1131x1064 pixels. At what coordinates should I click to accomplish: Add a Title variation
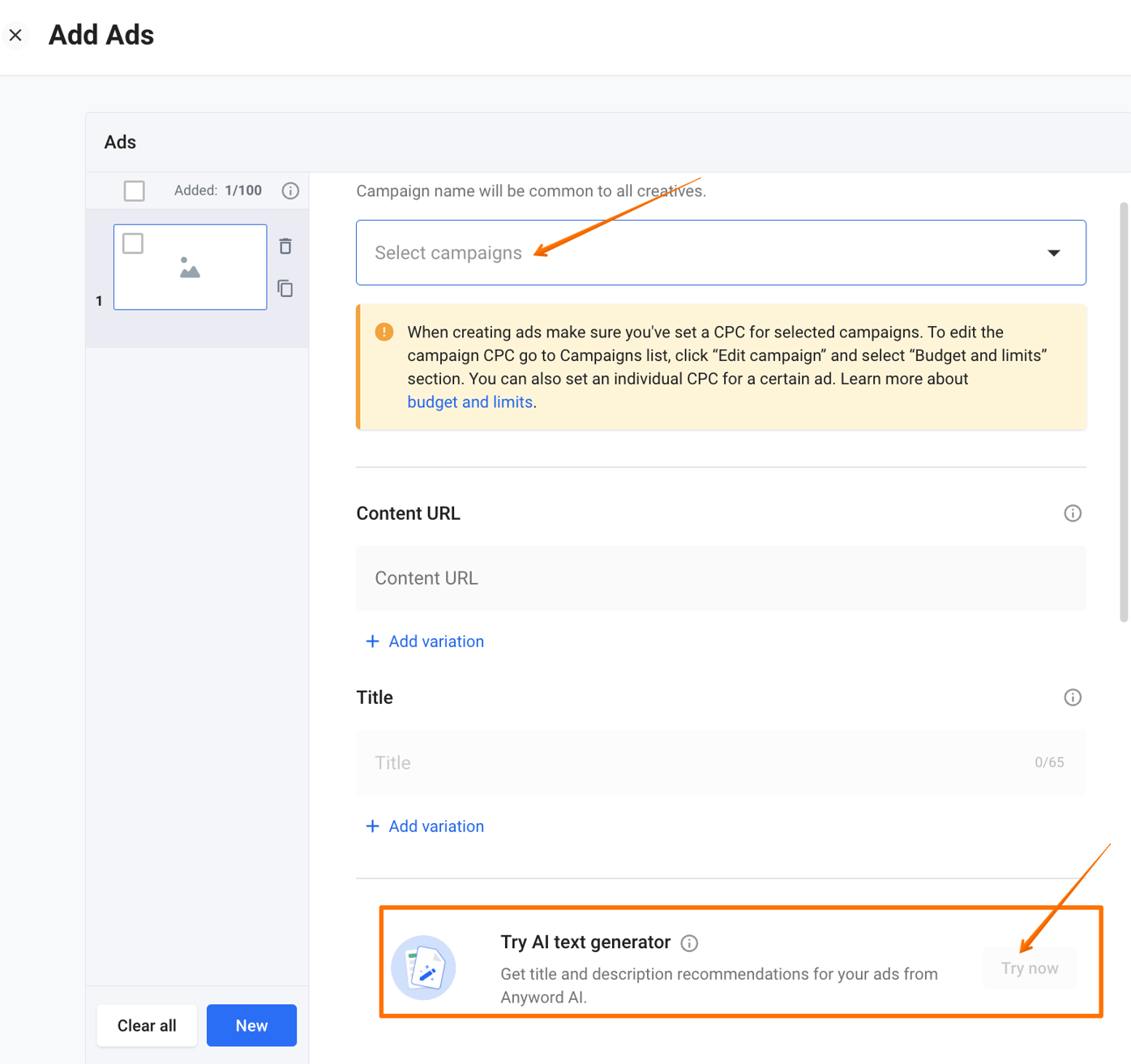coord(424,826)
